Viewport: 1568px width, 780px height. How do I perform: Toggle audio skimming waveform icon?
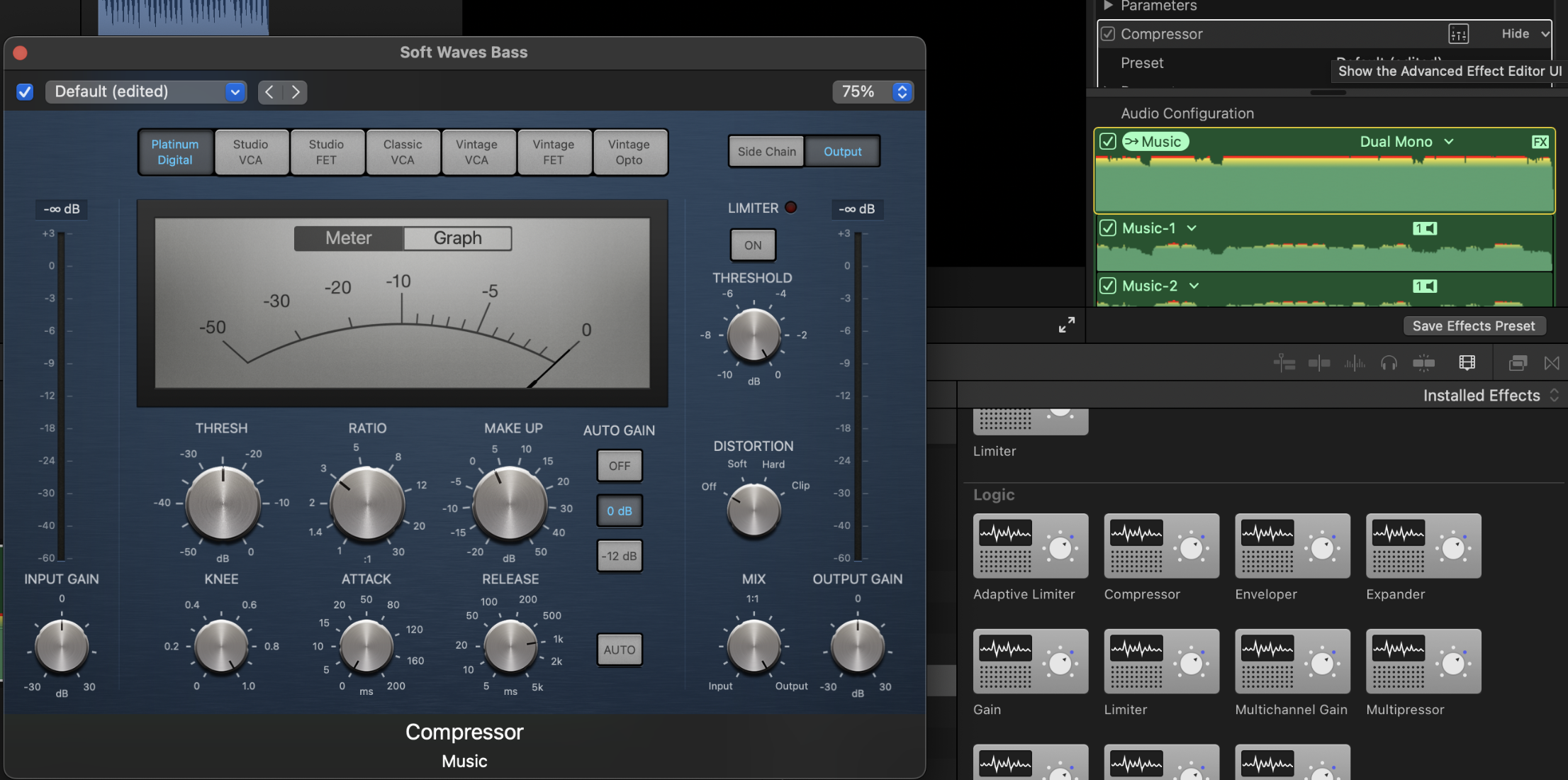coord(1354,364)
